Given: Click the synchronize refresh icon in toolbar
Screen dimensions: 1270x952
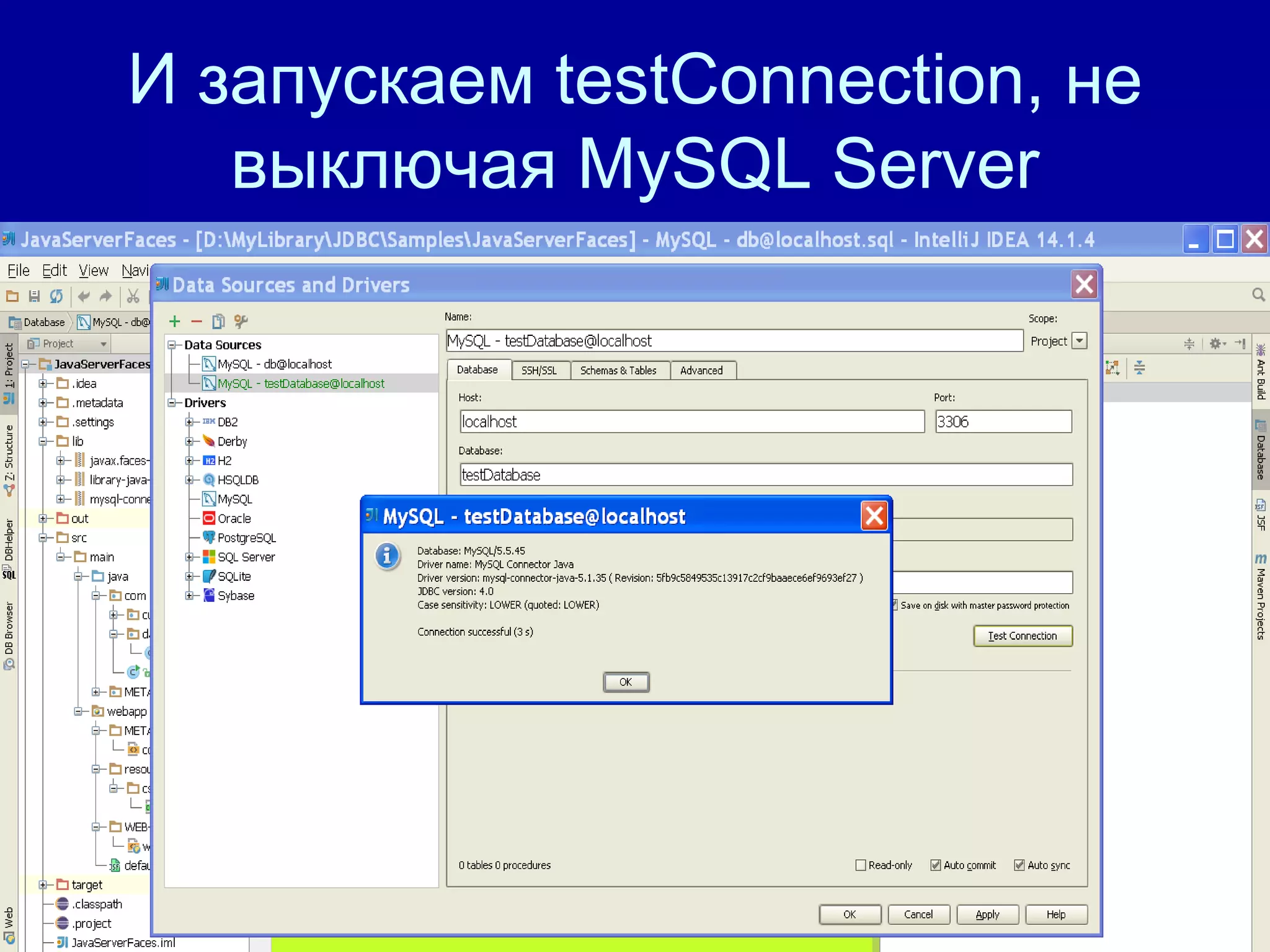Looking at the screenshot, I should pos(56,296).
